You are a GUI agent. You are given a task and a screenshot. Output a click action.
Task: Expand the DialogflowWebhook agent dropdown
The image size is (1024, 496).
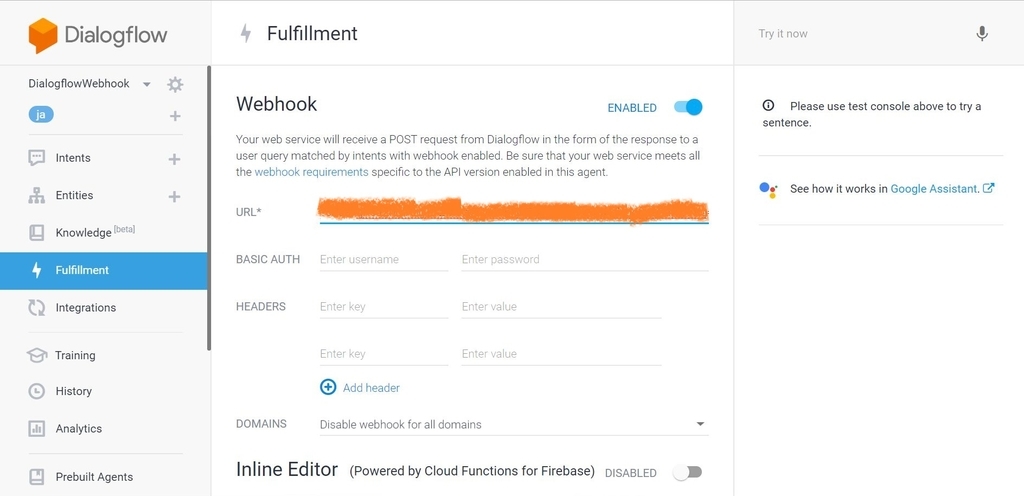[x=147, y=84]
